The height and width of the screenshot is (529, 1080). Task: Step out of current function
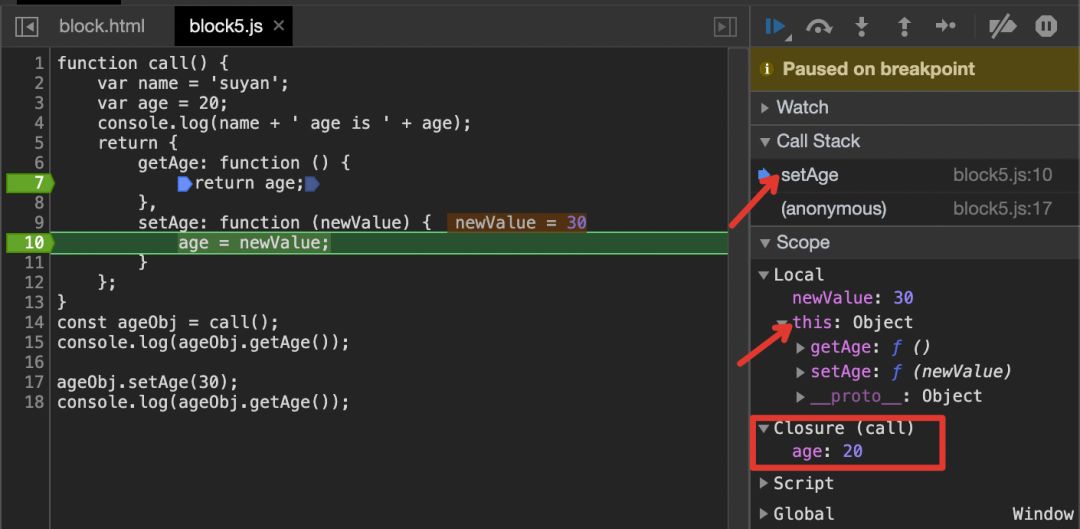pyautogui.click(x=904, y=27)
